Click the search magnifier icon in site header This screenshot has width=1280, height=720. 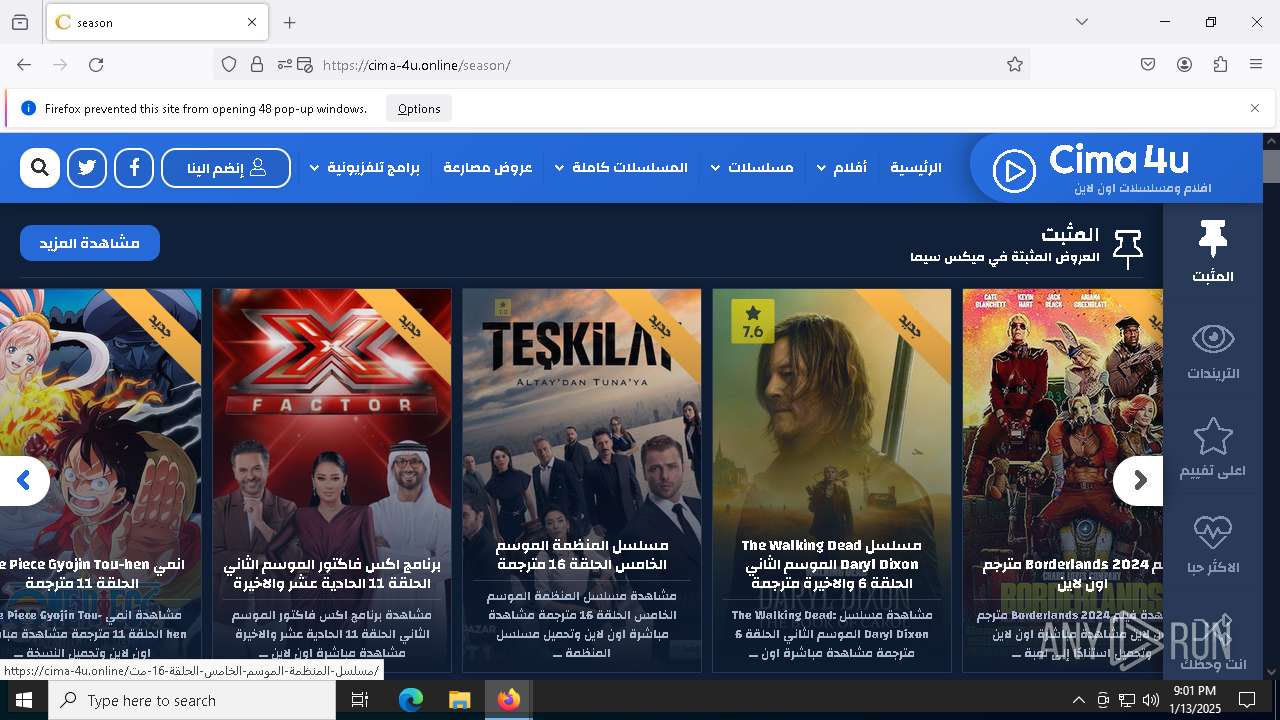[40, 168]
